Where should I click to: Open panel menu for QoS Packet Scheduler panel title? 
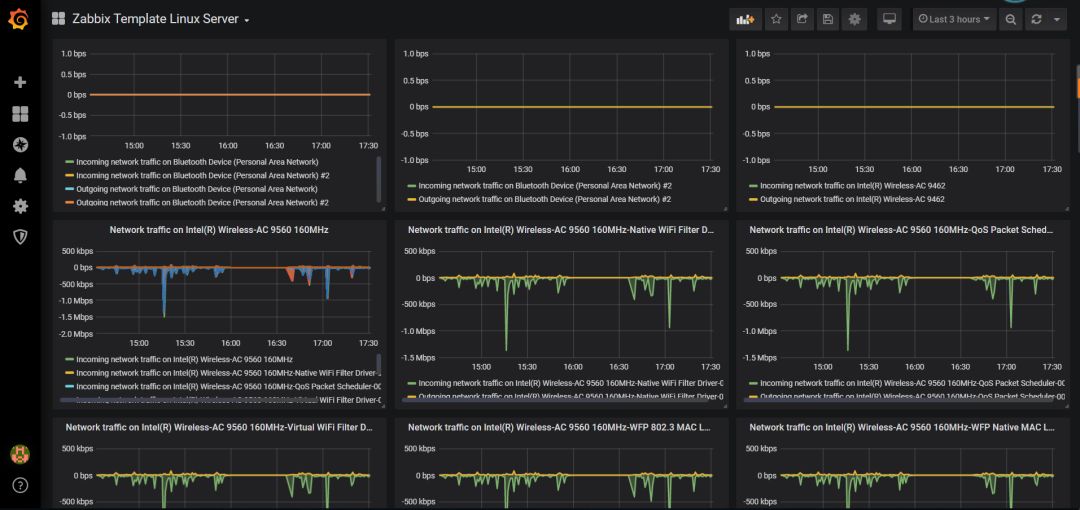[902, 230]
